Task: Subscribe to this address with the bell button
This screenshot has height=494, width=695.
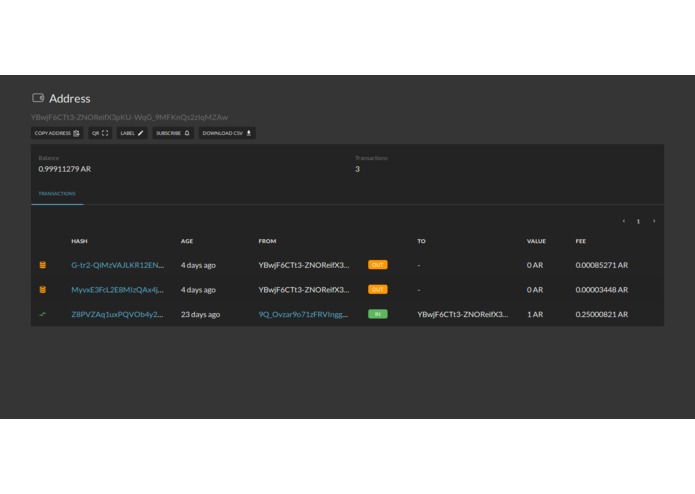Action: tap(173, 133)
